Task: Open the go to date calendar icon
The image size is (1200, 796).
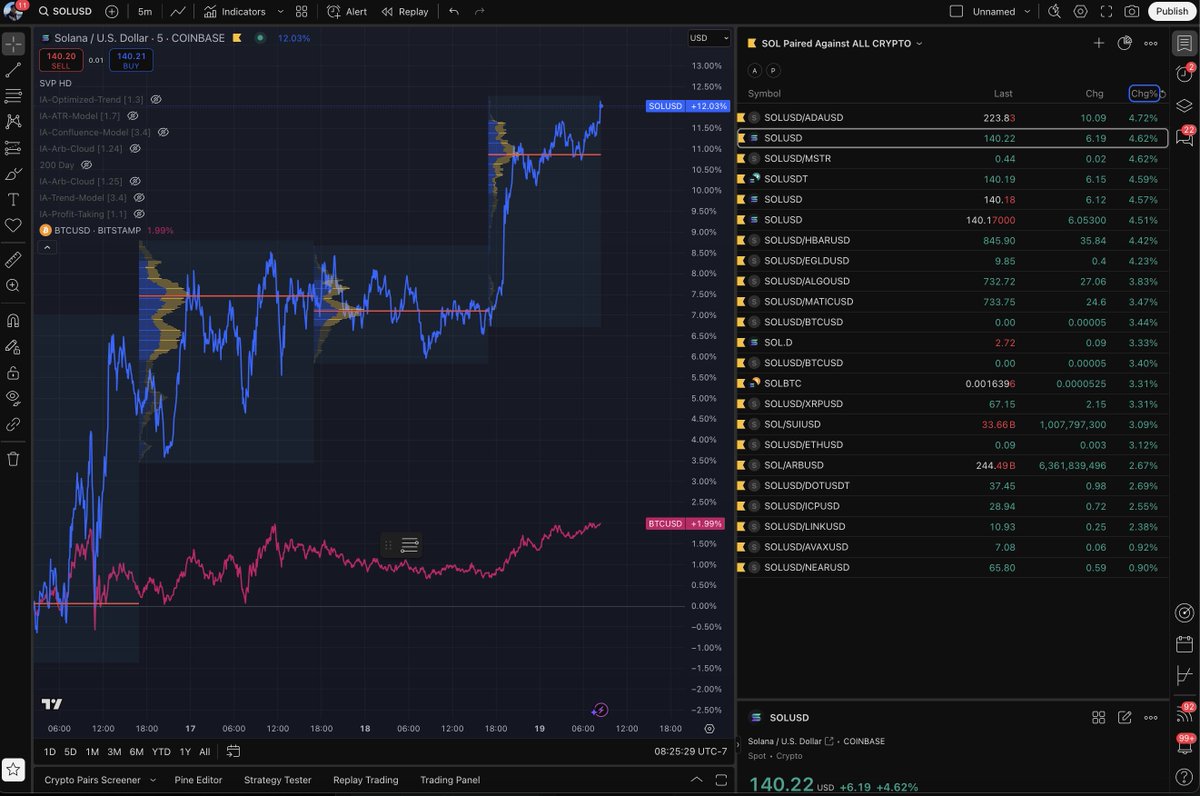Action: pos(233,751)
